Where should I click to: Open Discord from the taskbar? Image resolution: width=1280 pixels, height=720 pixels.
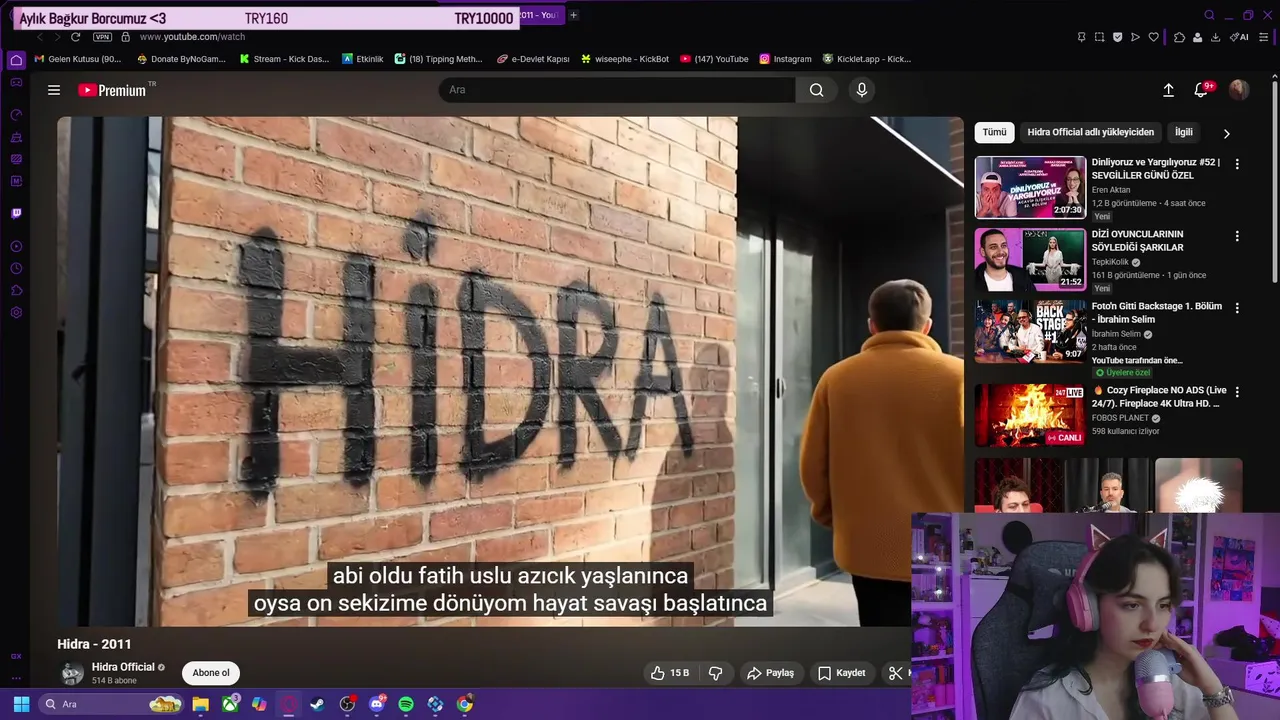(x=377, y=704)
